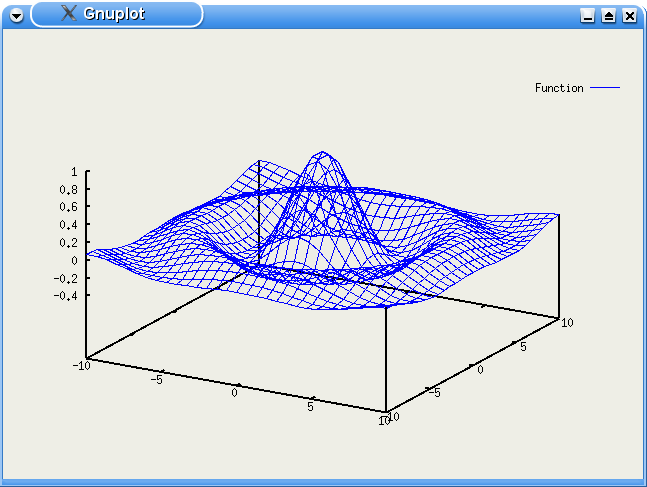Click the z-axis tick label 0.4

coord(68,225)
